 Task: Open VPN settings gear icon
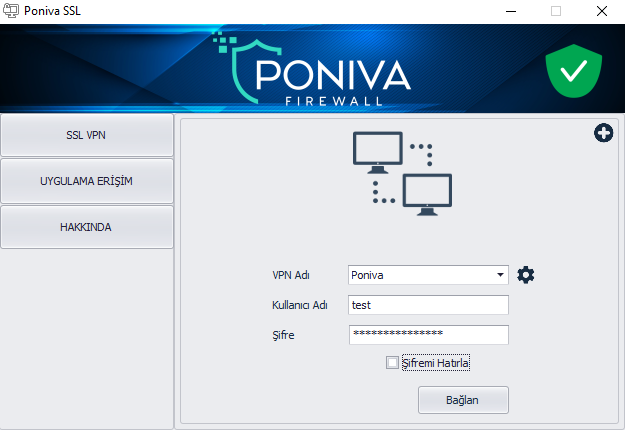(525, 275)
